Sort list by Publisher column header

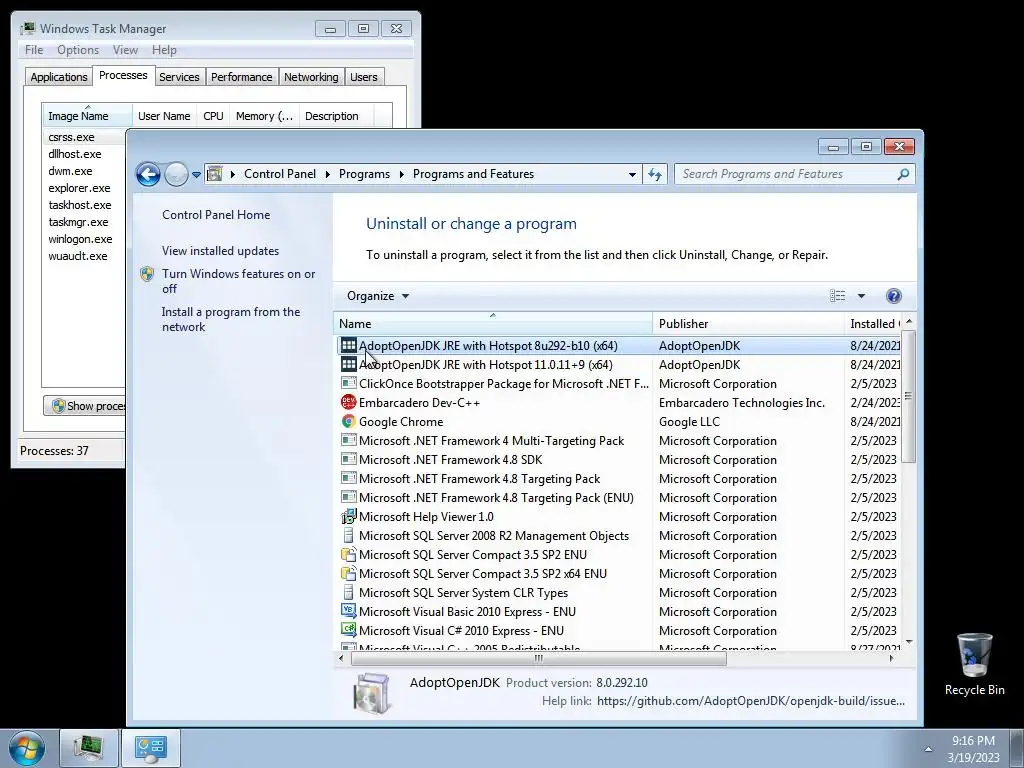pyautogui.click(x=748, y=323)
